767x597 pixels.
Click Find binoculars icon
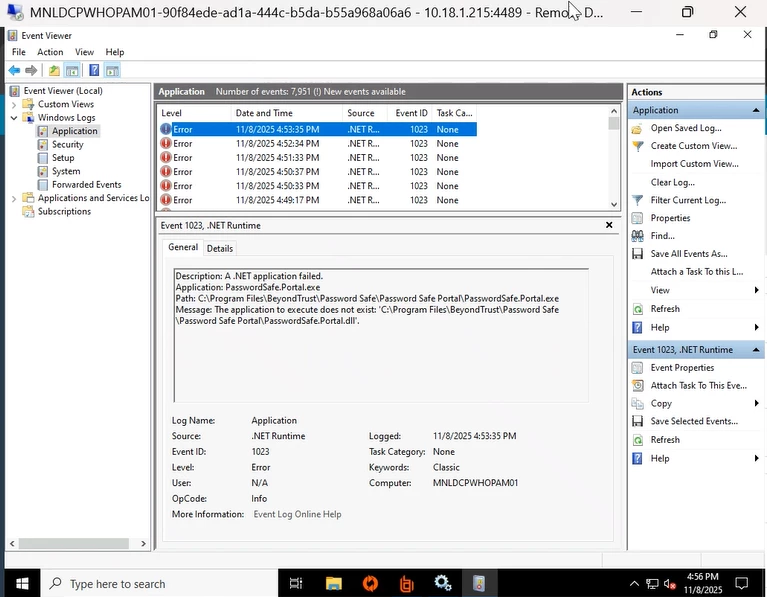(637, 236)
